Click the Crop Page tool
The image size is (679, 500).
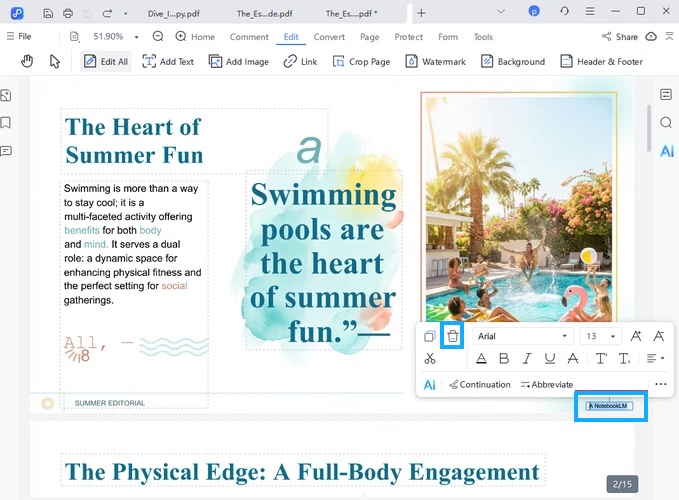[361, 62]
